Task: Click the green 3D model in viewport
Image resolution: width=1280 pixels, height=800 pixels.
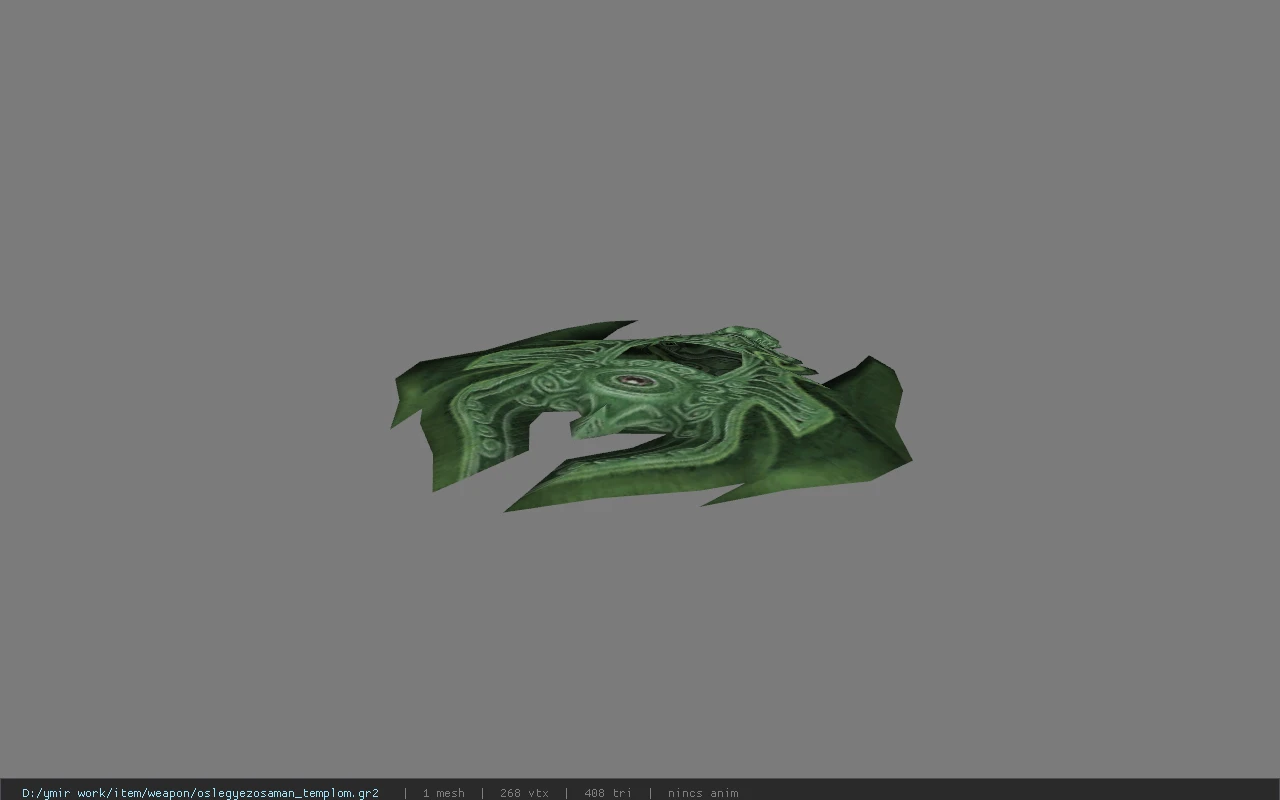Action: point(650,415)
